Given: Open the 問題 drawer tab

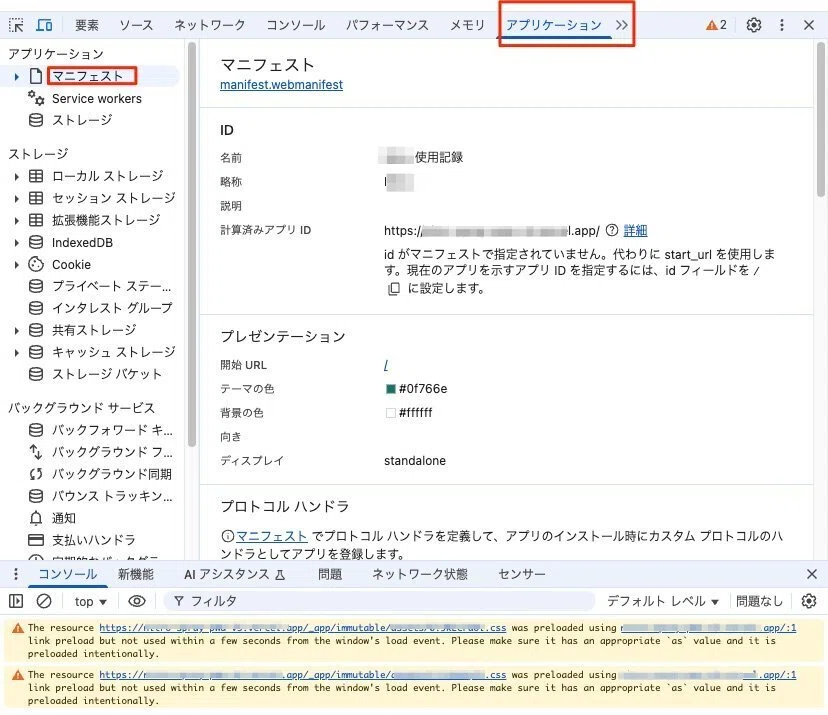Looking at the screenshot, I should coord(330,574).
